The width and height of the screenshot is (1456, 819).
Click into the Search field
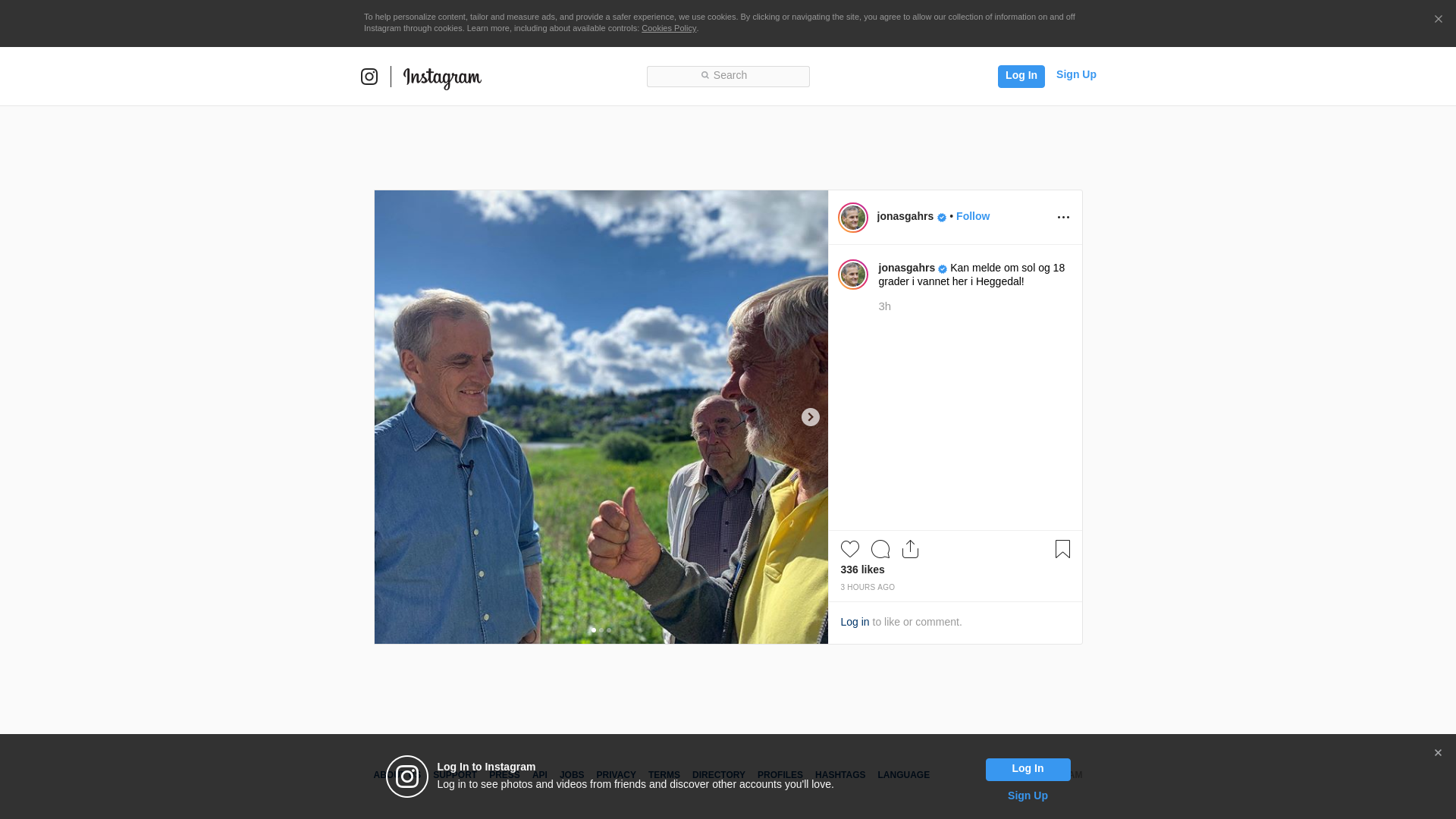[x=728, y=76]
